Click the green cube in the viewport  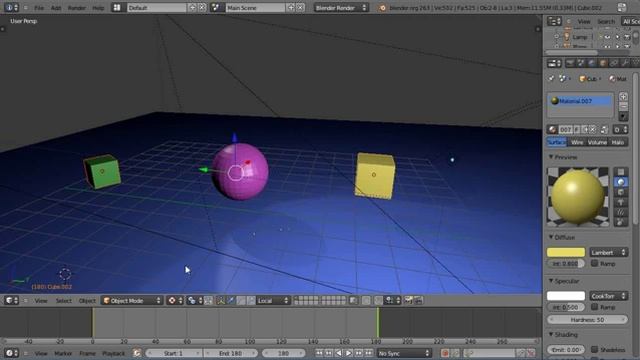click(x=102, y=171)
